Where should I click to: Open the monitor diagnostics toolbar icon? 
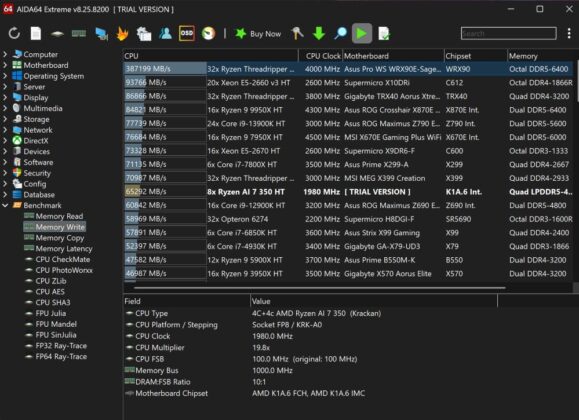tap(101, 34)
